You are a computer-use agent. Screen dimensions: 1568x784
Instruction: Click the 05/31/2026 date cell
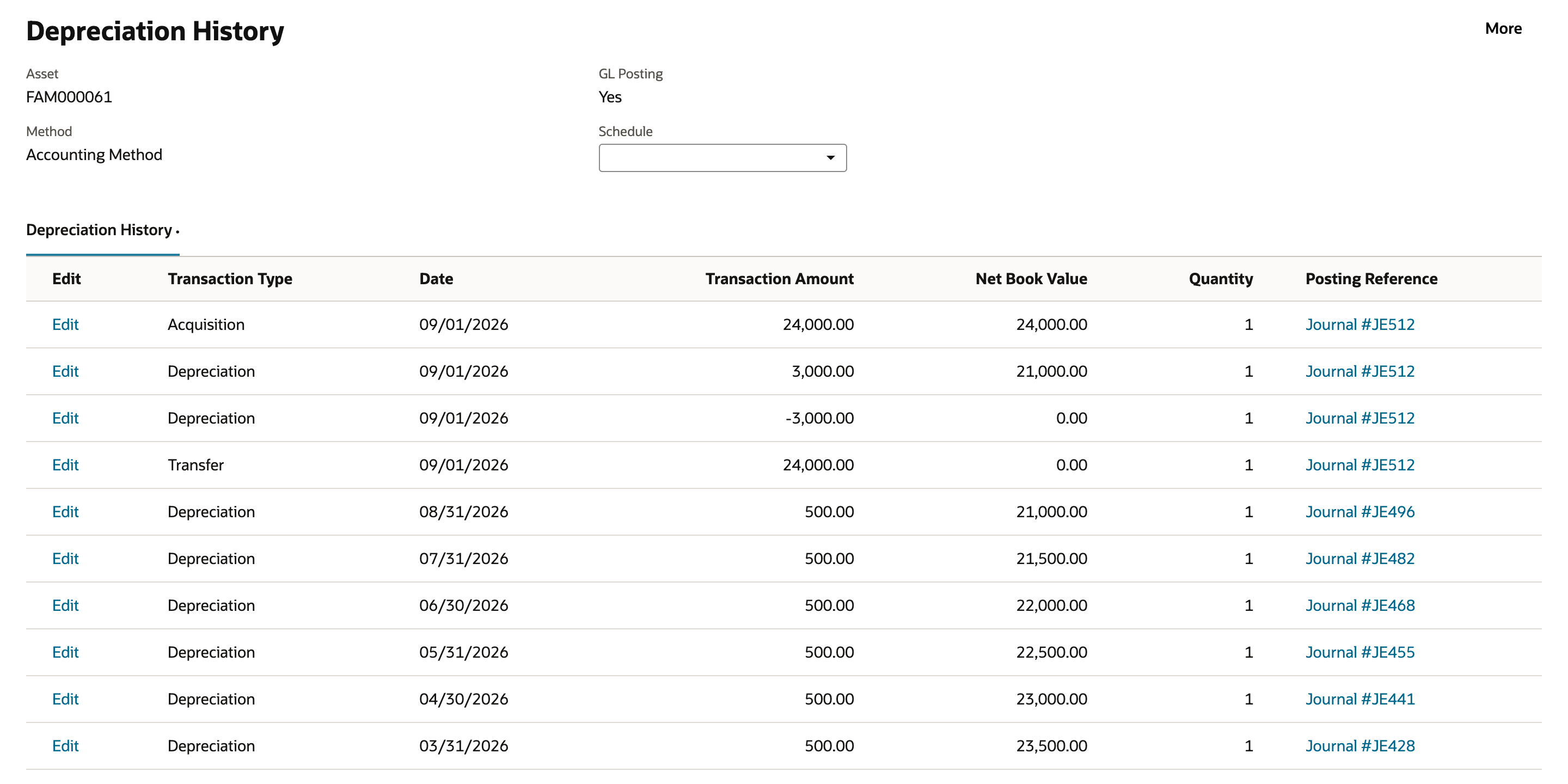tap(463, 653)
